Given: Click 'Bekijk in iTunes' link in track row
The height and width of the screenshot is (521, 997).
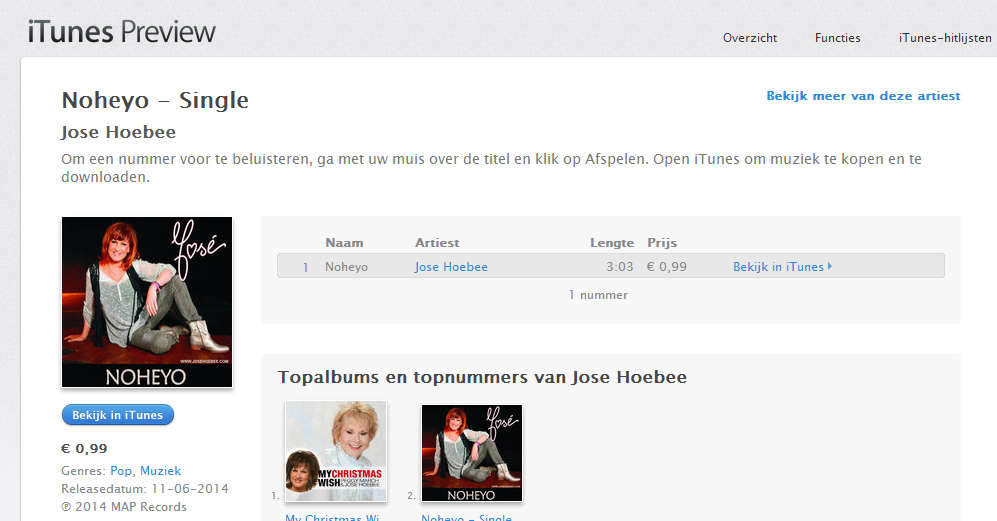Looking at the screenshot, I should click(778, 267).
